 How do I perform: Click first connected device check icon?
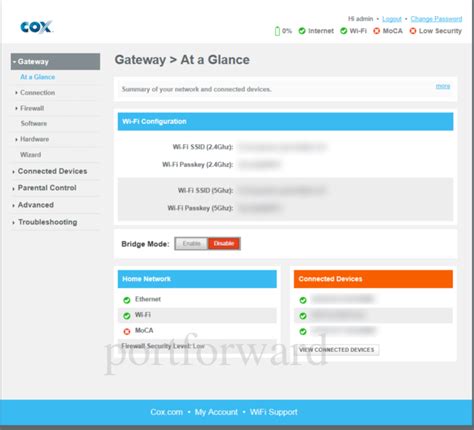click(x=303, y=300)
